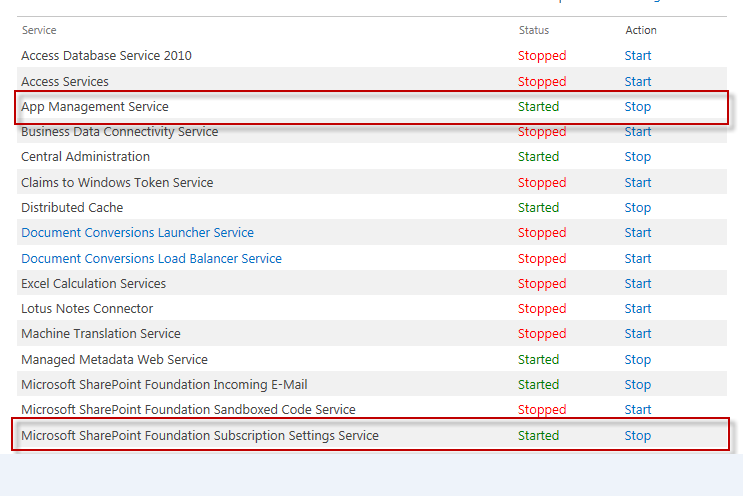Select Subscription Settings Service name text
The width and height of the screenshot is (743, 496).
[x=200, y=436]
